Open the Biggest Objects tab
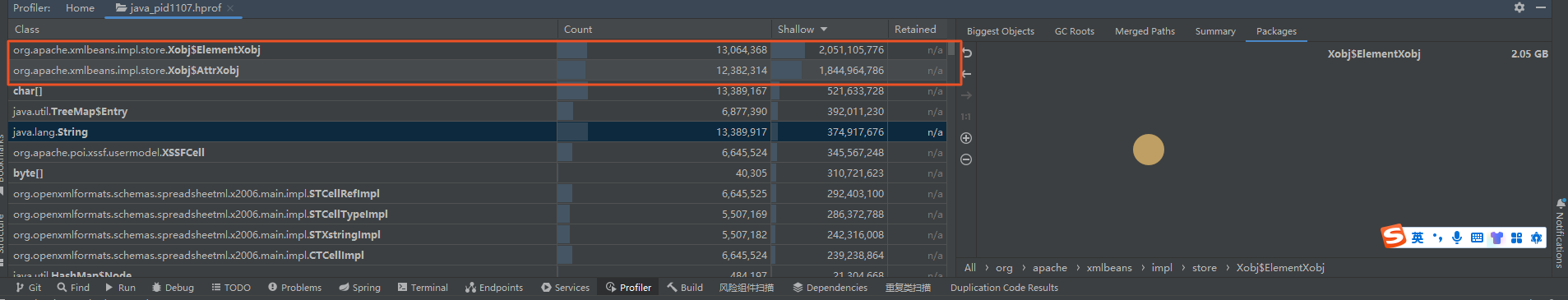The height and width of the screenshot is (300, 1568). click(1000, 31)
